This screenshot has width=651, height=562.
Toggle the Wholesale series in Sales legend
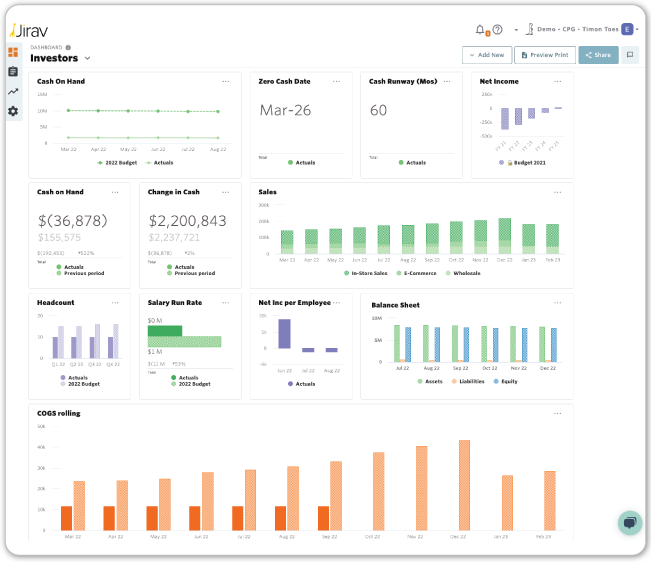pyautogui.click(x=462, y=273)
